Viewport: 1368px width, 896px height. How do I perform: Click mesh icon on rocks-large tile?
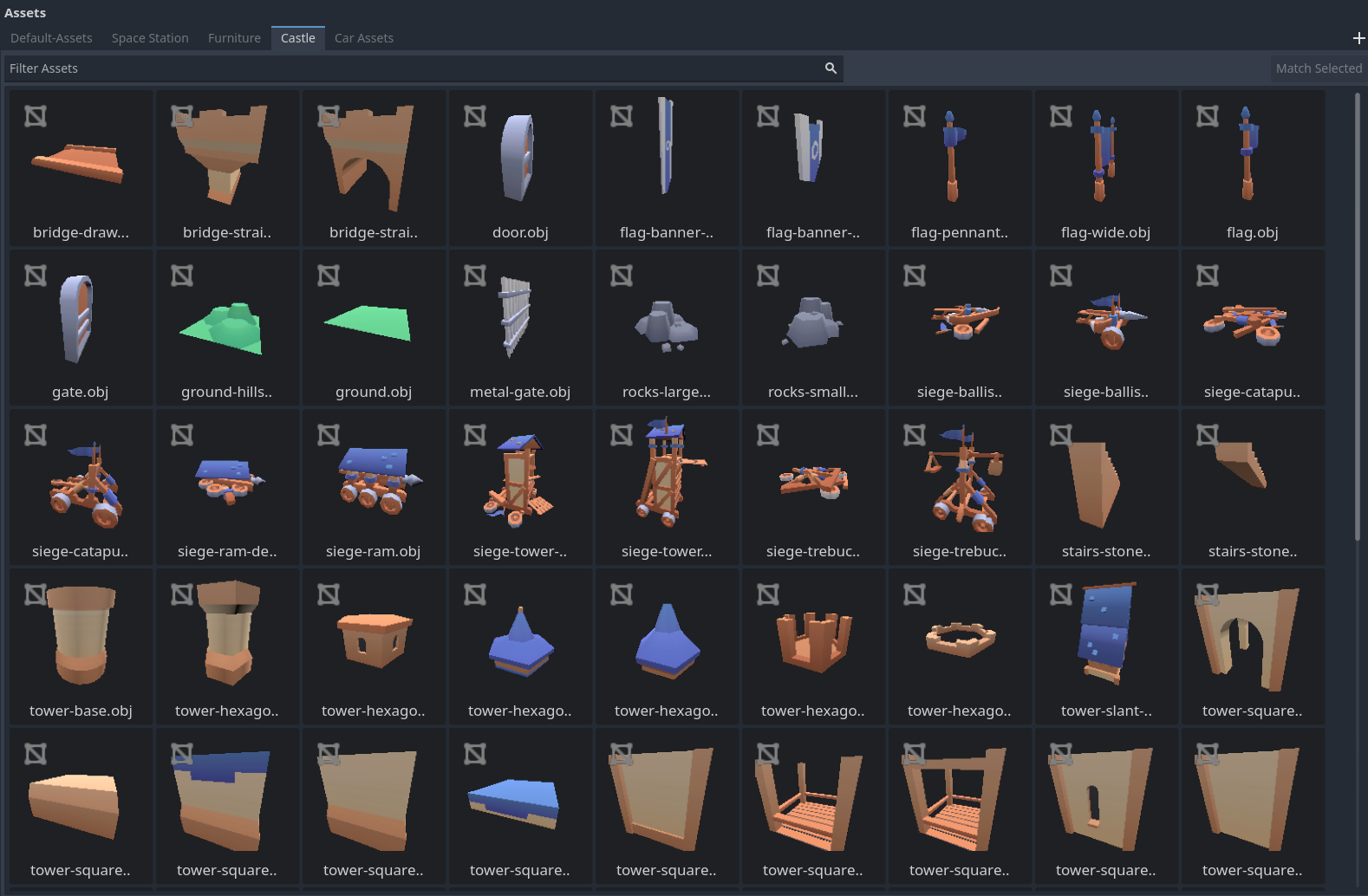coord(622,276)
